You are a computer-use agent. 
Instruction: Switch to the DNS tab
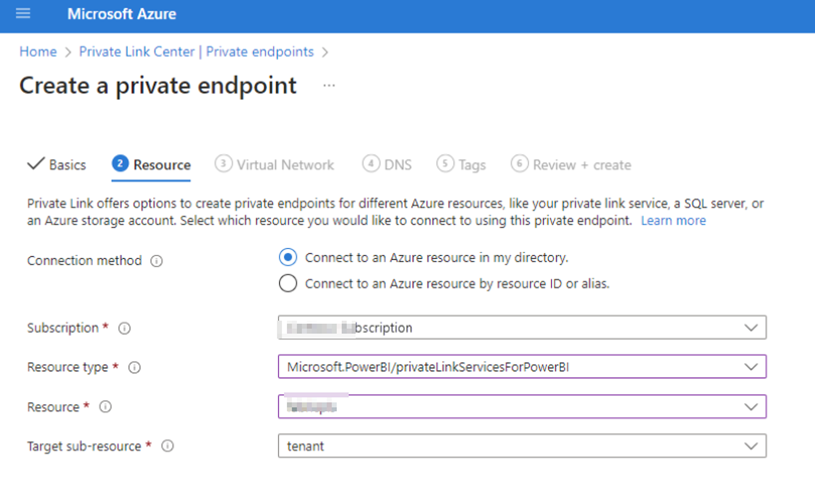point(387,165)
